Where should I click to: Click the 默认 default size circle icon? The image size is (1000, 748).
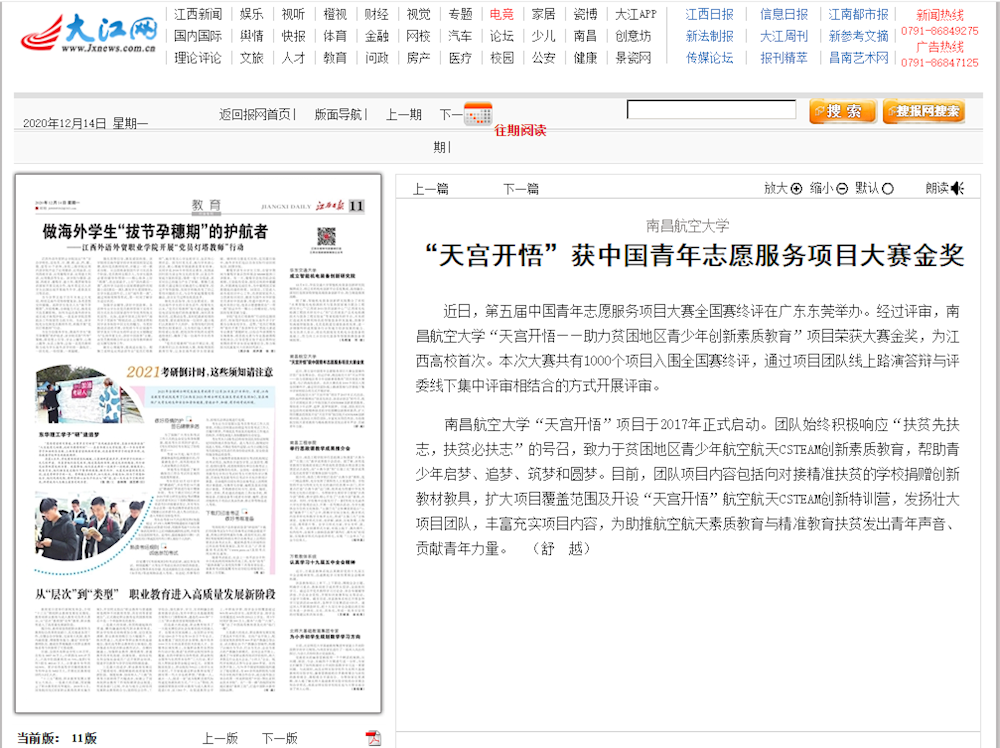click(887, 188)
